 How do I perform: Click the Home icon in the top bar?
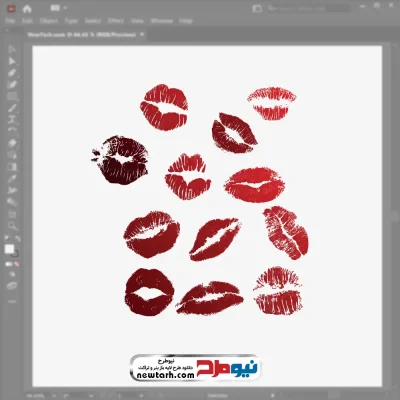[27, 9]
